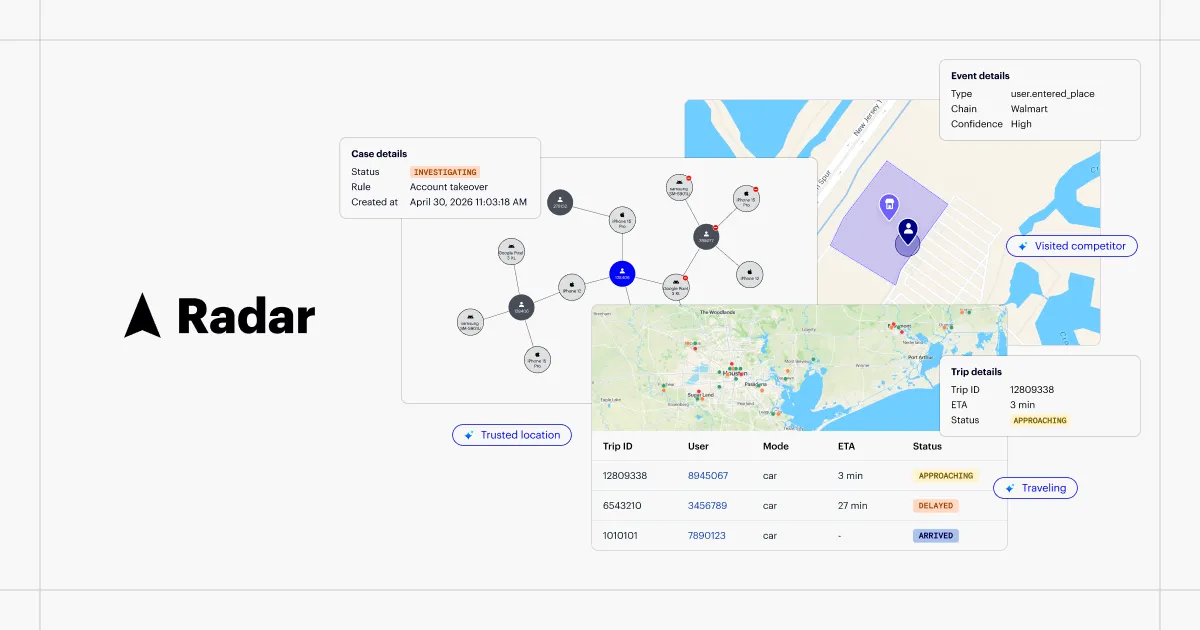Select the Visited competitor pill
Viewport: 1200px width, 630px height.
pos(1072,246)
